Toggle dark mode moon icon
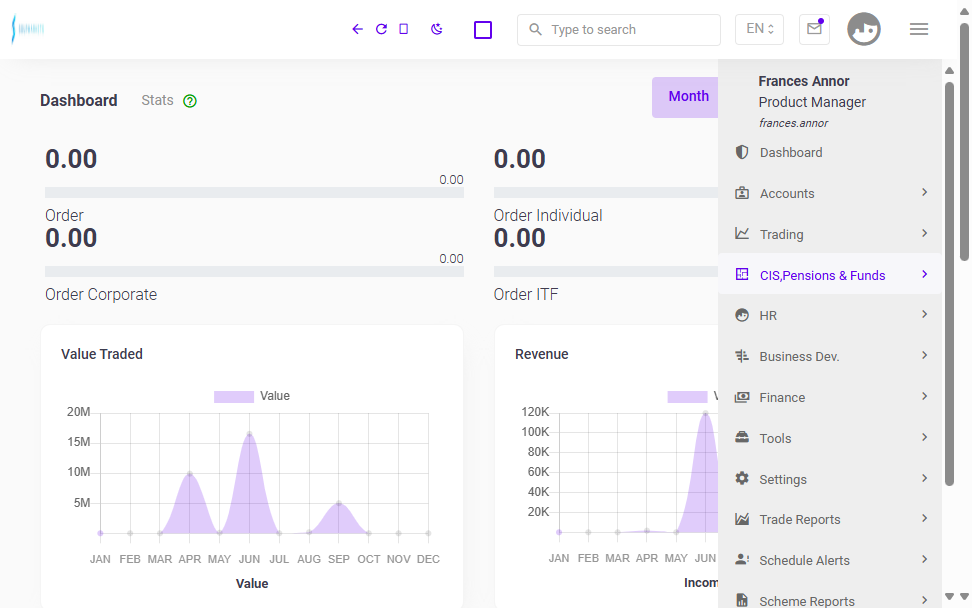 tap(436, 29)
